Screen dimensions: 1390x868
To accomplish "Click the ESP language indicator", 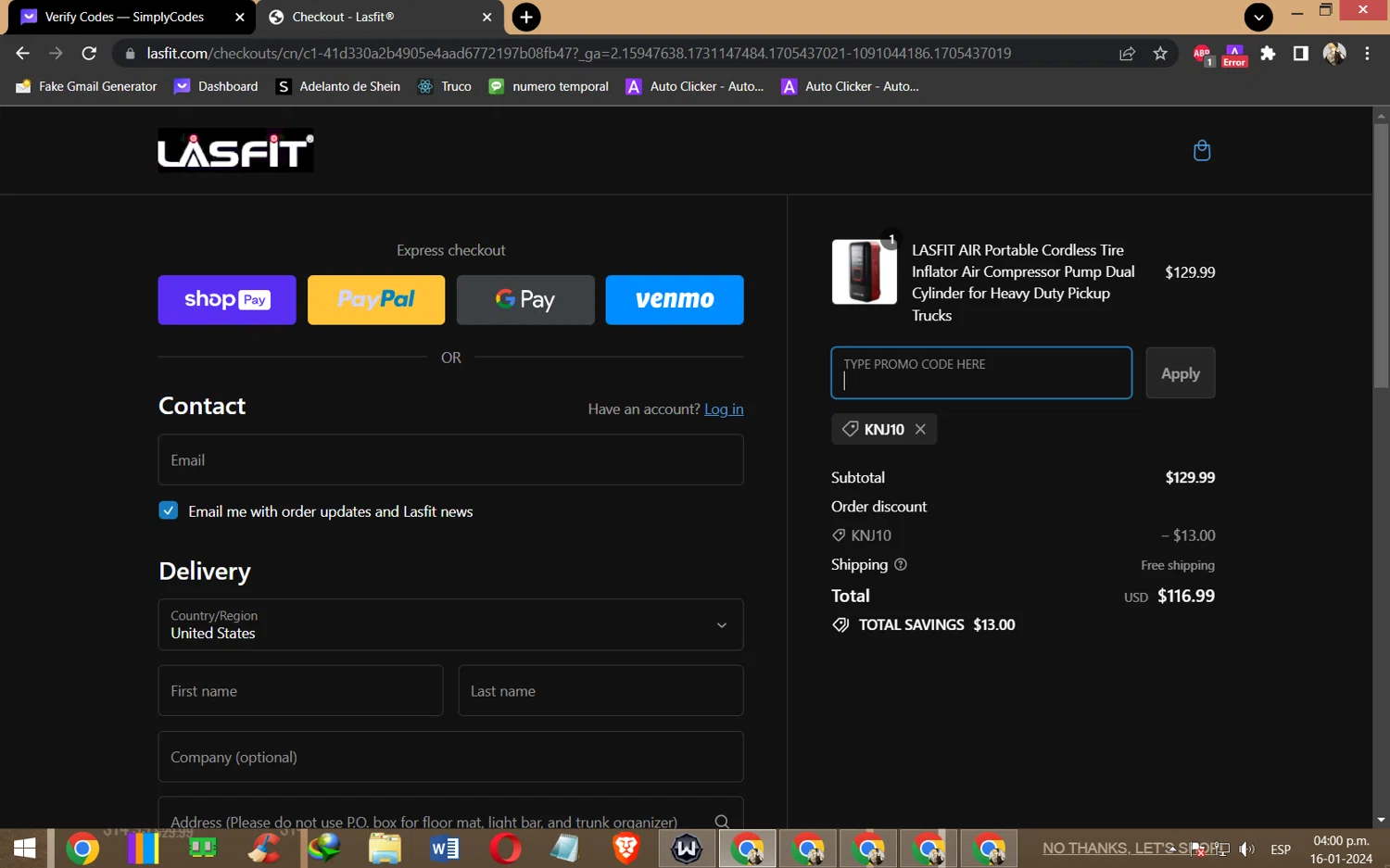I will pos(1281,849).
